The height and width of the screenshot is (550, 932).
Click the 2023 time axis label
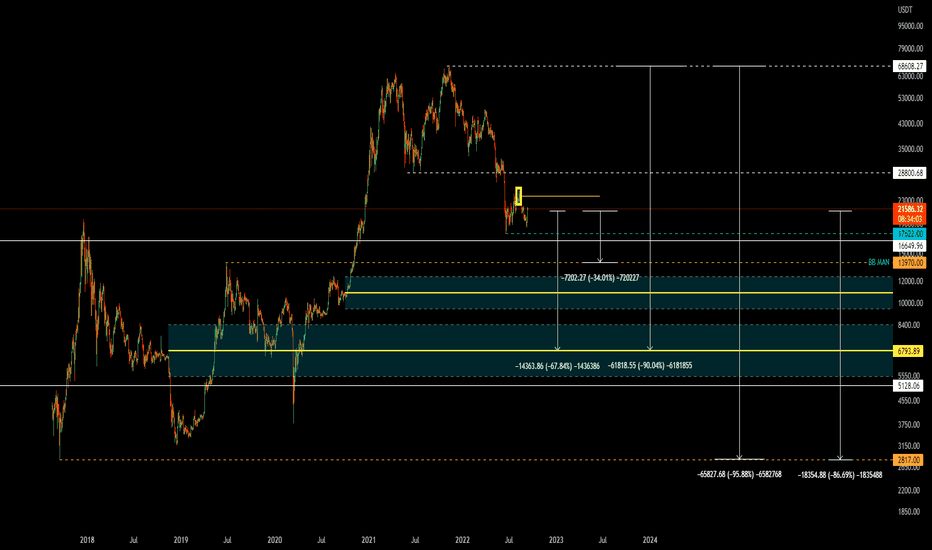(x=556, y=540)
